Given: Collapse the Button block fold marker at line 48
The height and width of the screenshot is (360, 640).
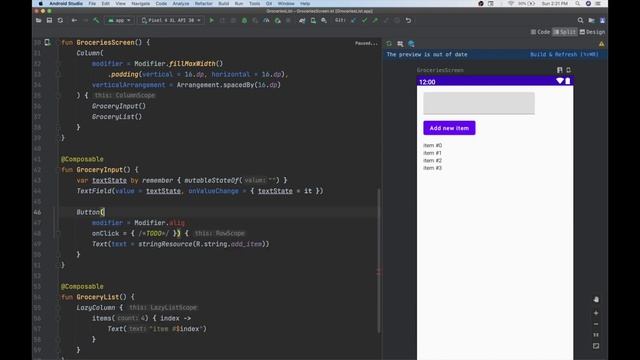Looking at the screenshot, I should pyautogui.click(x=58, y=233).
